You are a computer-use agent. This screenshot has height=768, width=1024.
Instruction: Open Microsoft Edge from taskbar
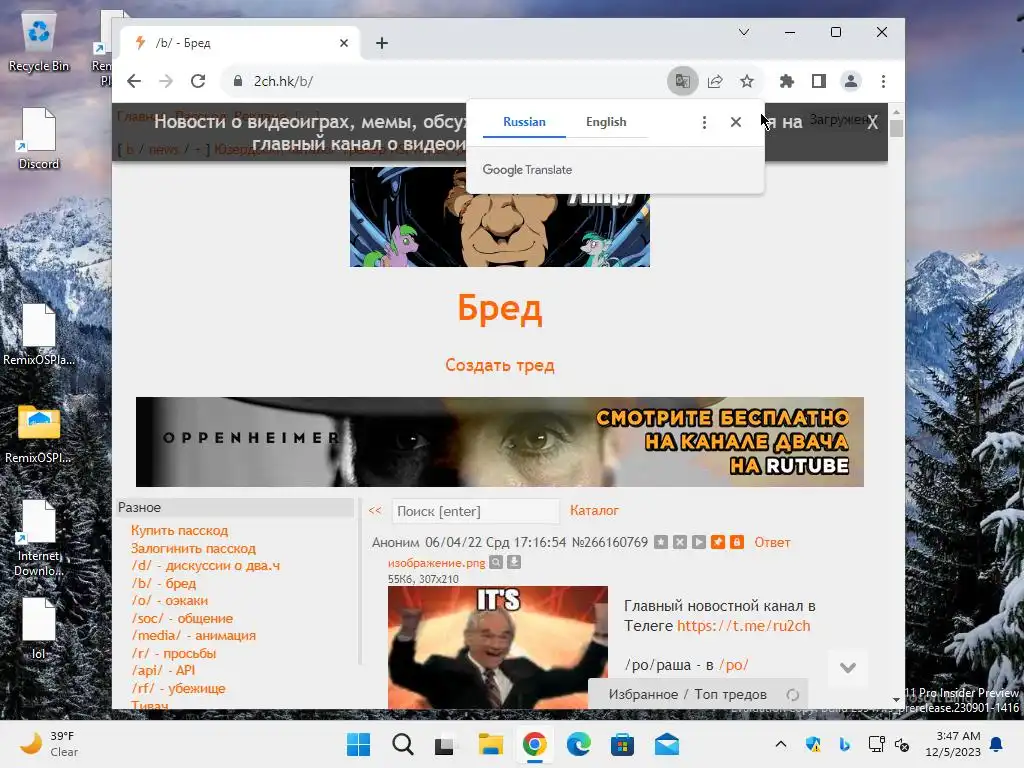pos(579,744)
